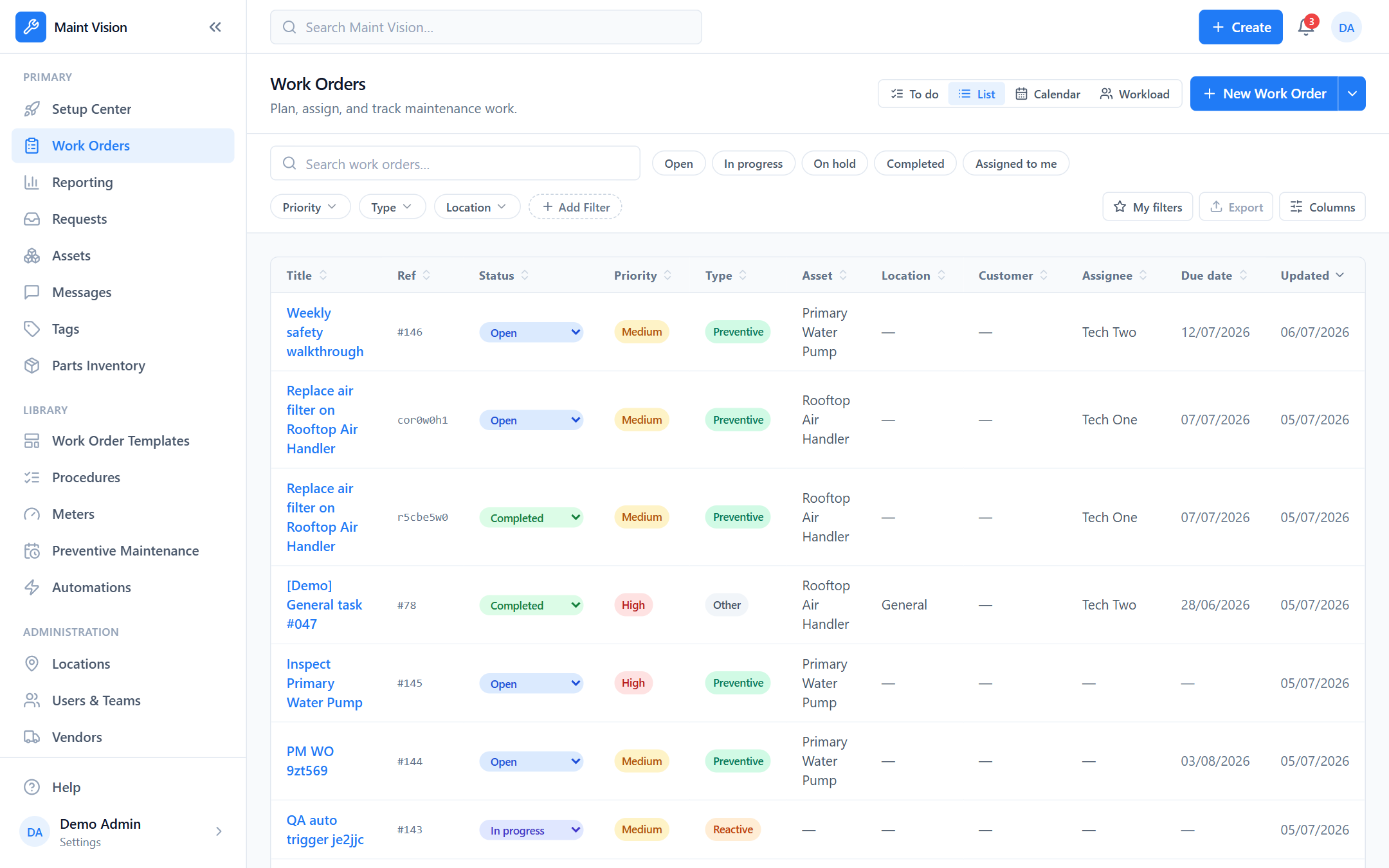Open DA user avatar menu
1389x868 pixels.
pyautogui.click(x=1347, y=28)
